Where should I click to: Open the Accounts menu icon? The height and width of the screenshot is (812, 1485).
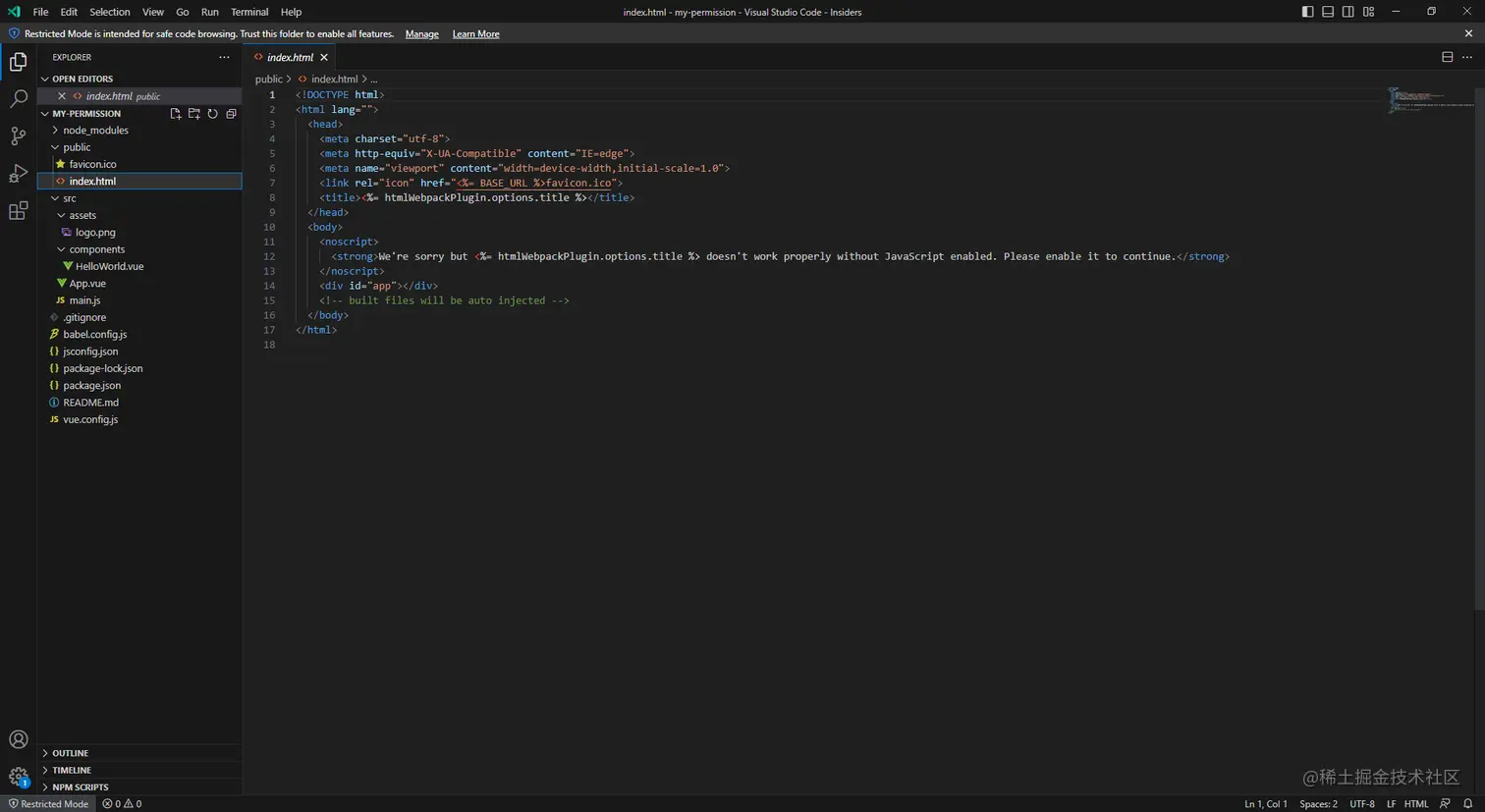(18, 739)
